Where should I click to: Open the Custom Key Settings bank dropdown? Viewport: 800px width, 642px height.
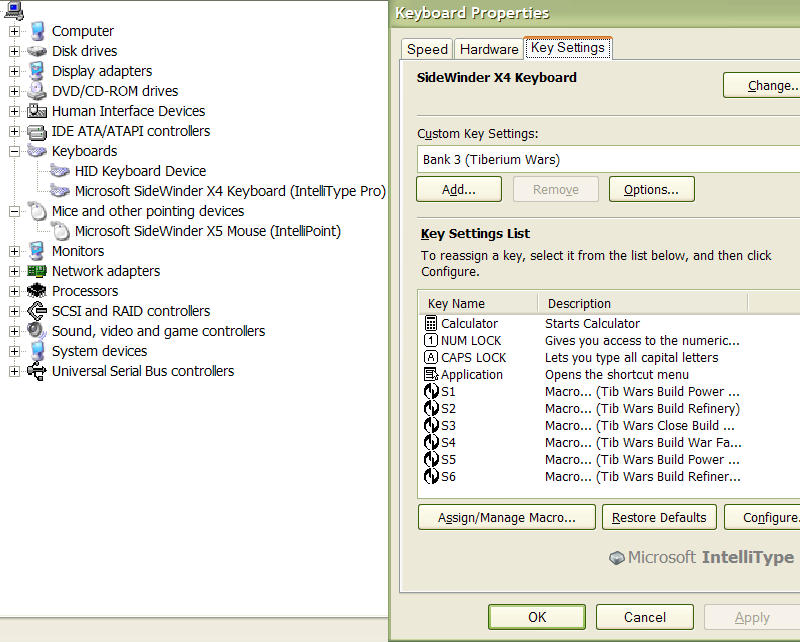pos(608,160)
